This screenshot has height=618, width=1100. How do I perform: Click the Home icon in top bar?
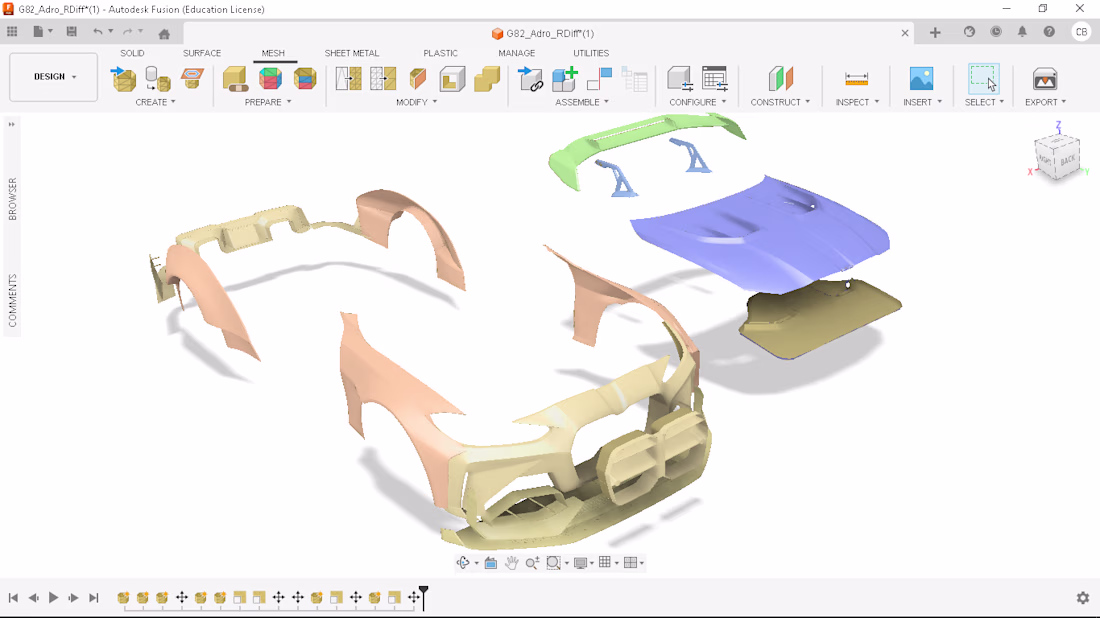(x=164, y=34)
